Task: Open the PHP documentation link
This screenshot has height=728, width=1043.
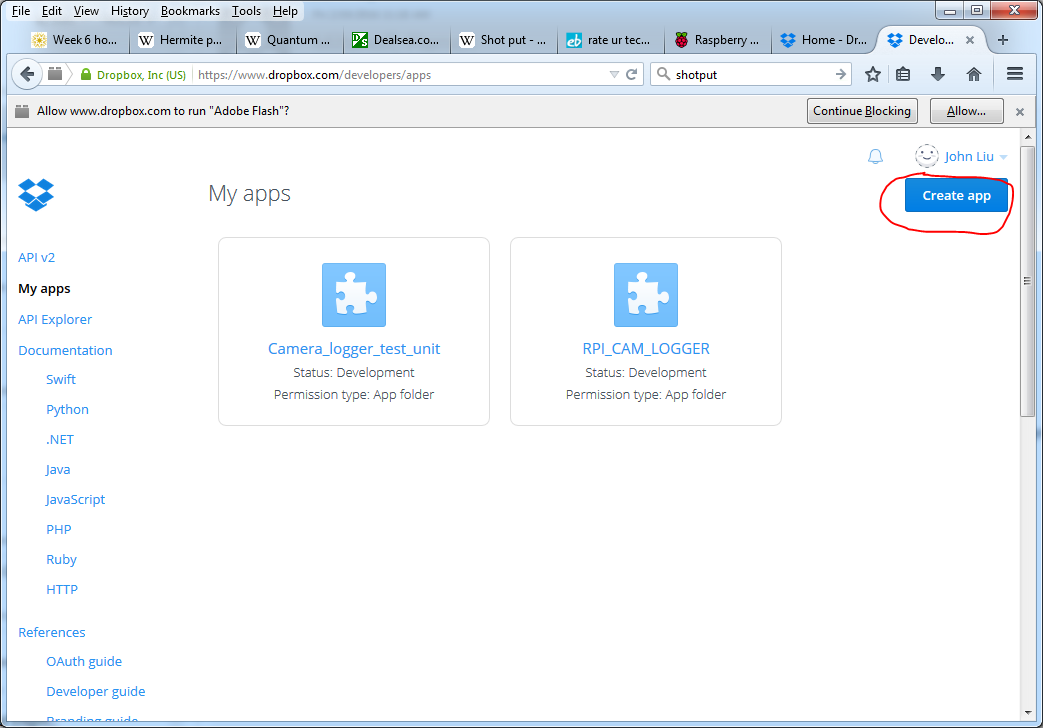Action: coord(59,530)
